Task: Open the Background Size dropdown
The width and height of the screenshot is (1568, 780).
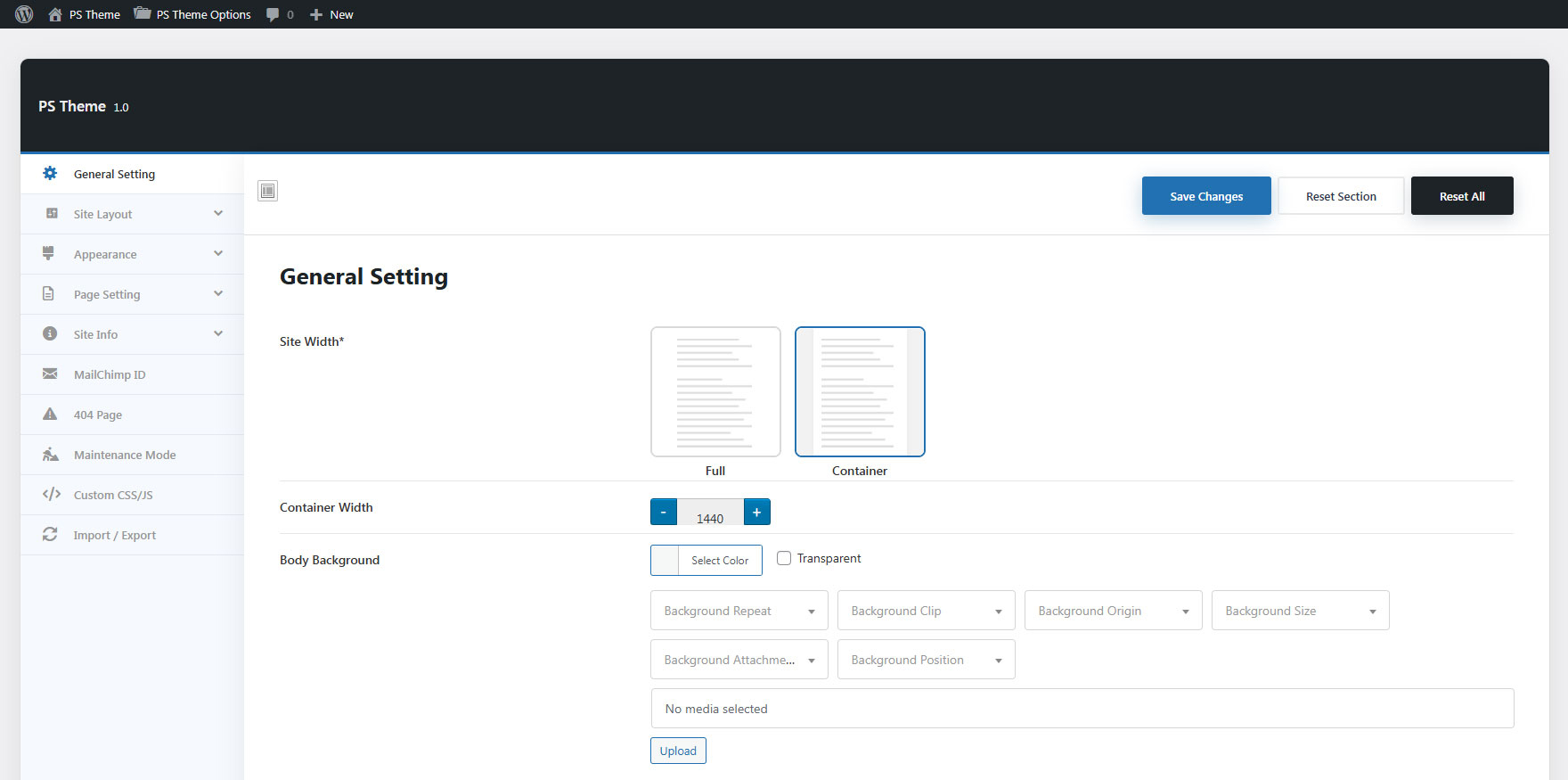Action: pos(1300,611)
